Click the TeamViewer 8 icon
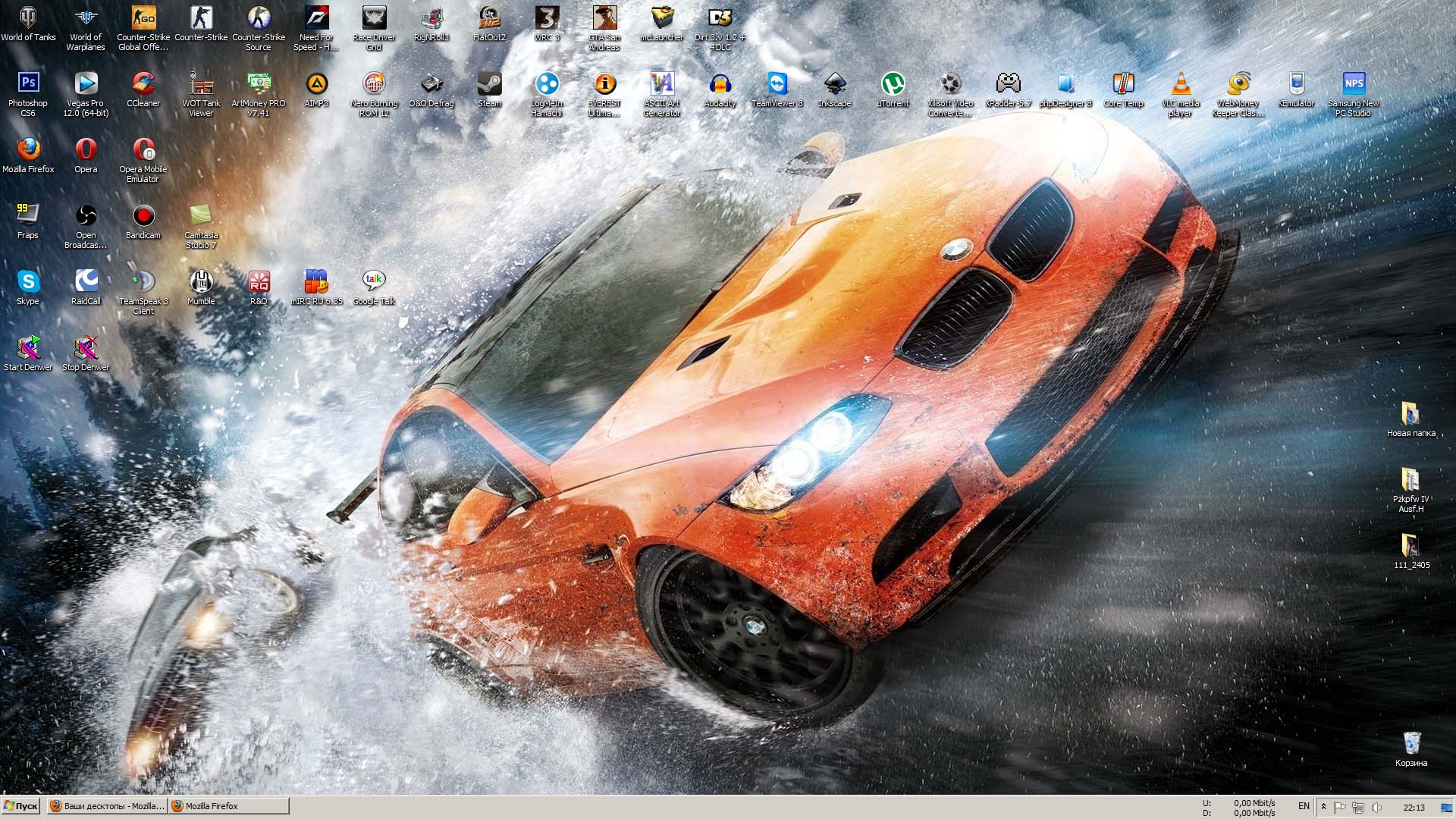The height and width of the screenshot is (819, 1456). tap(777, 83)
